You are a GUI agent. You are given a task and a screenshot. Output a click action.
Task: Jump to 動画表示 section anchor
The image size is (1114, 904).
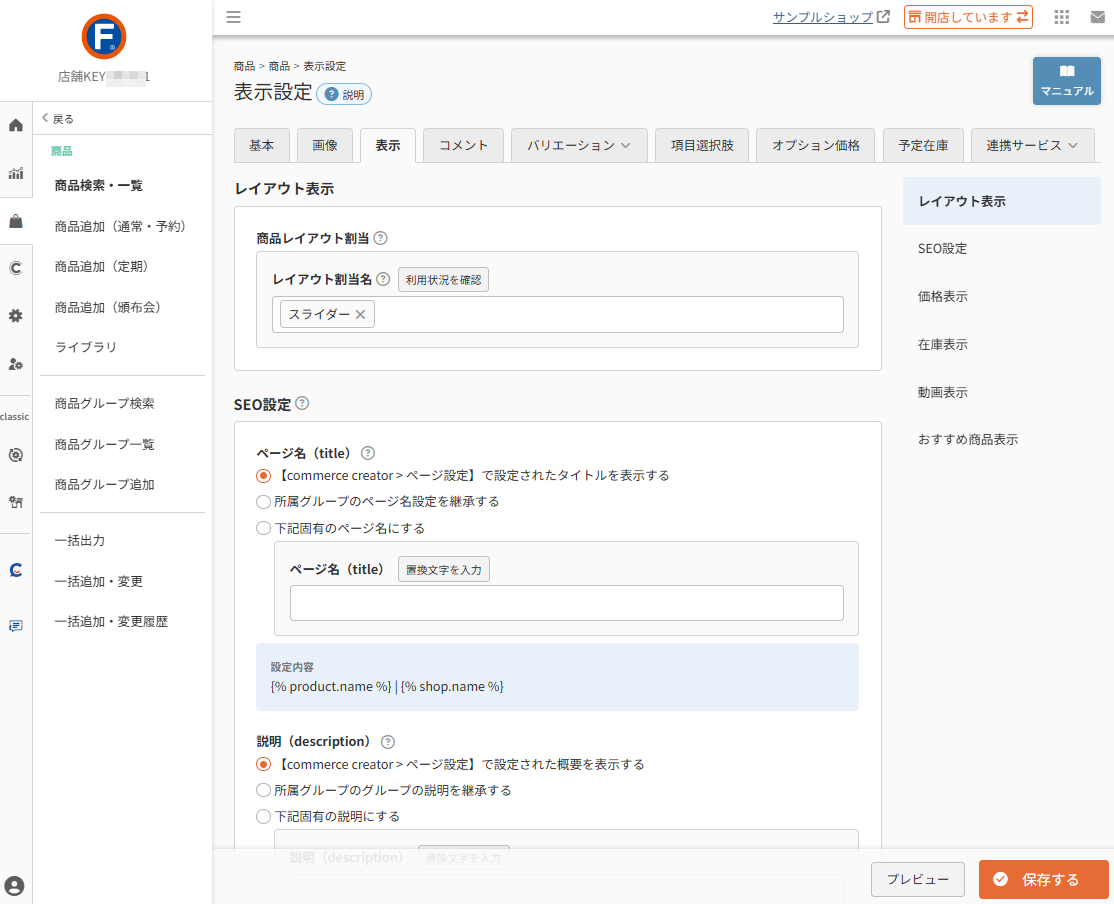(x=942, y=392)
